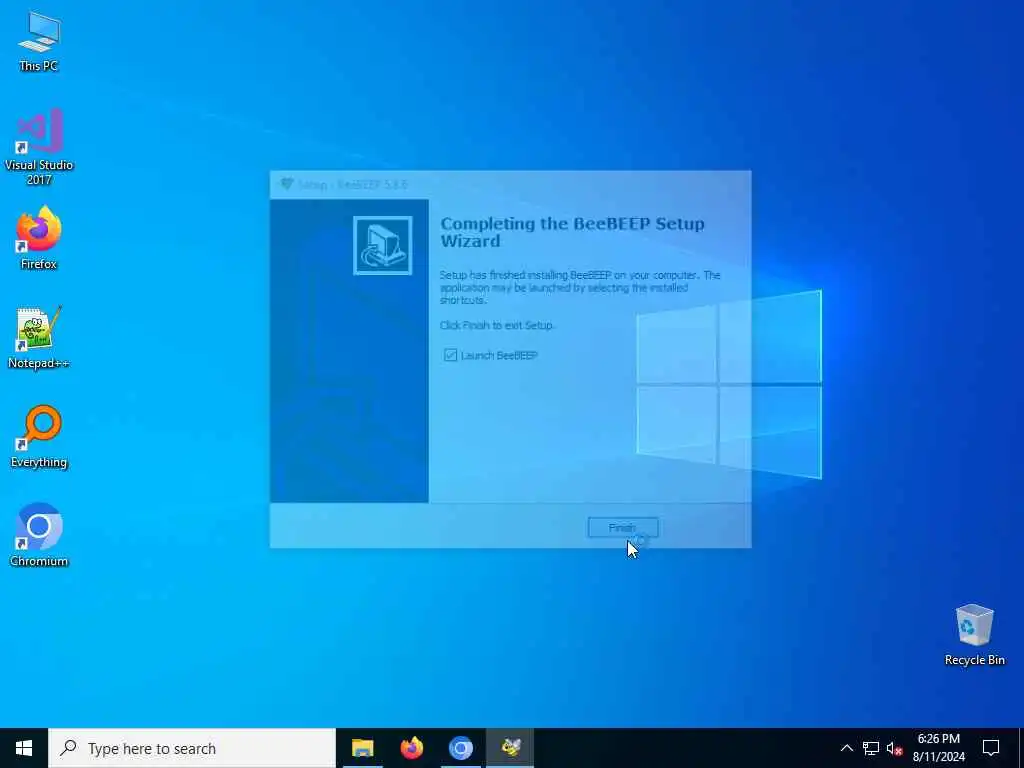Select the Recycle Bin desktop icon
Viewport: 1024px width, 768px height.
point(974,635)
